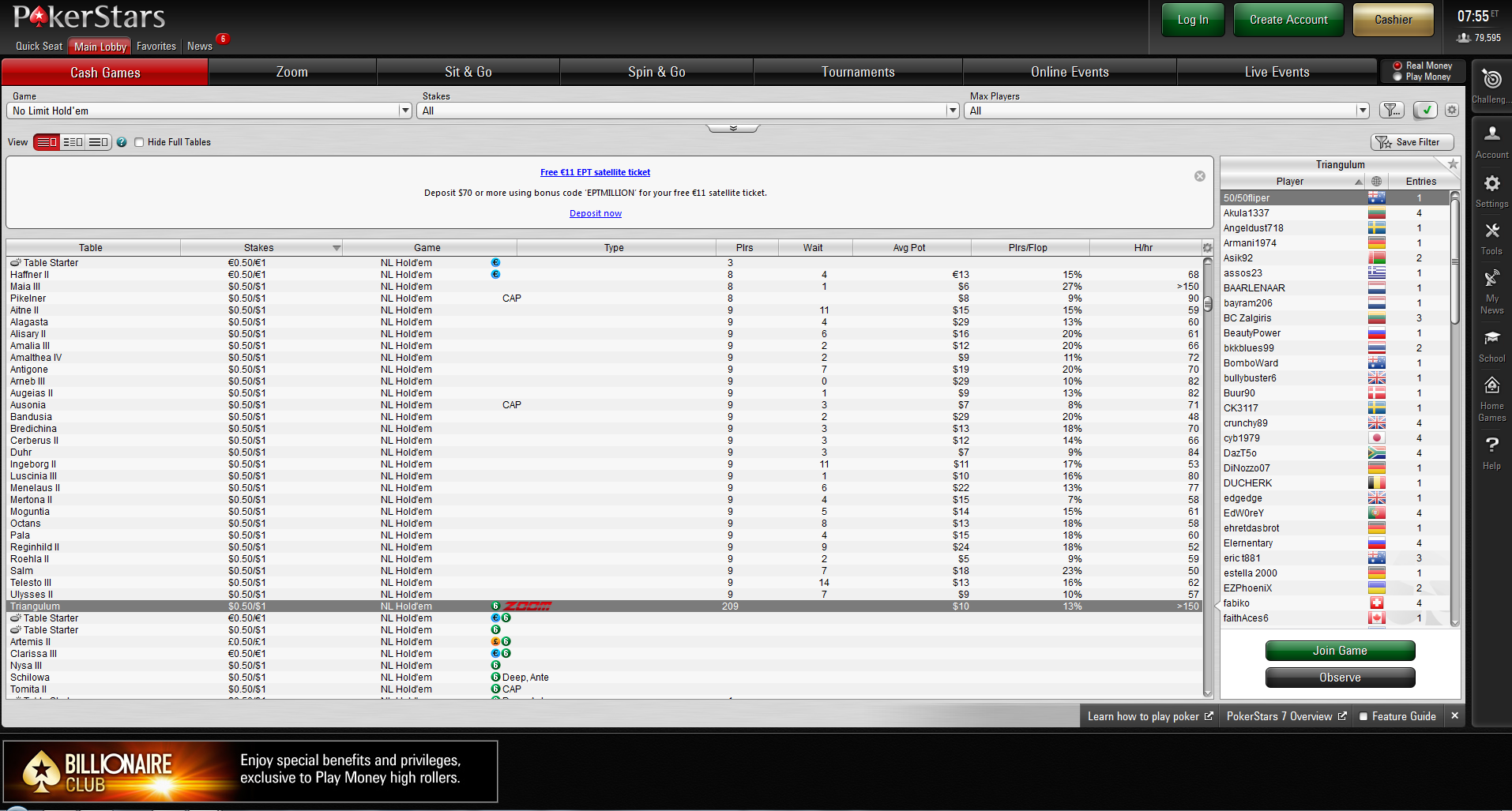The width and height of the screenshot is (1512, 811).
Task: Switch to the Tournaments tab
Action: [x=858, y=73]
